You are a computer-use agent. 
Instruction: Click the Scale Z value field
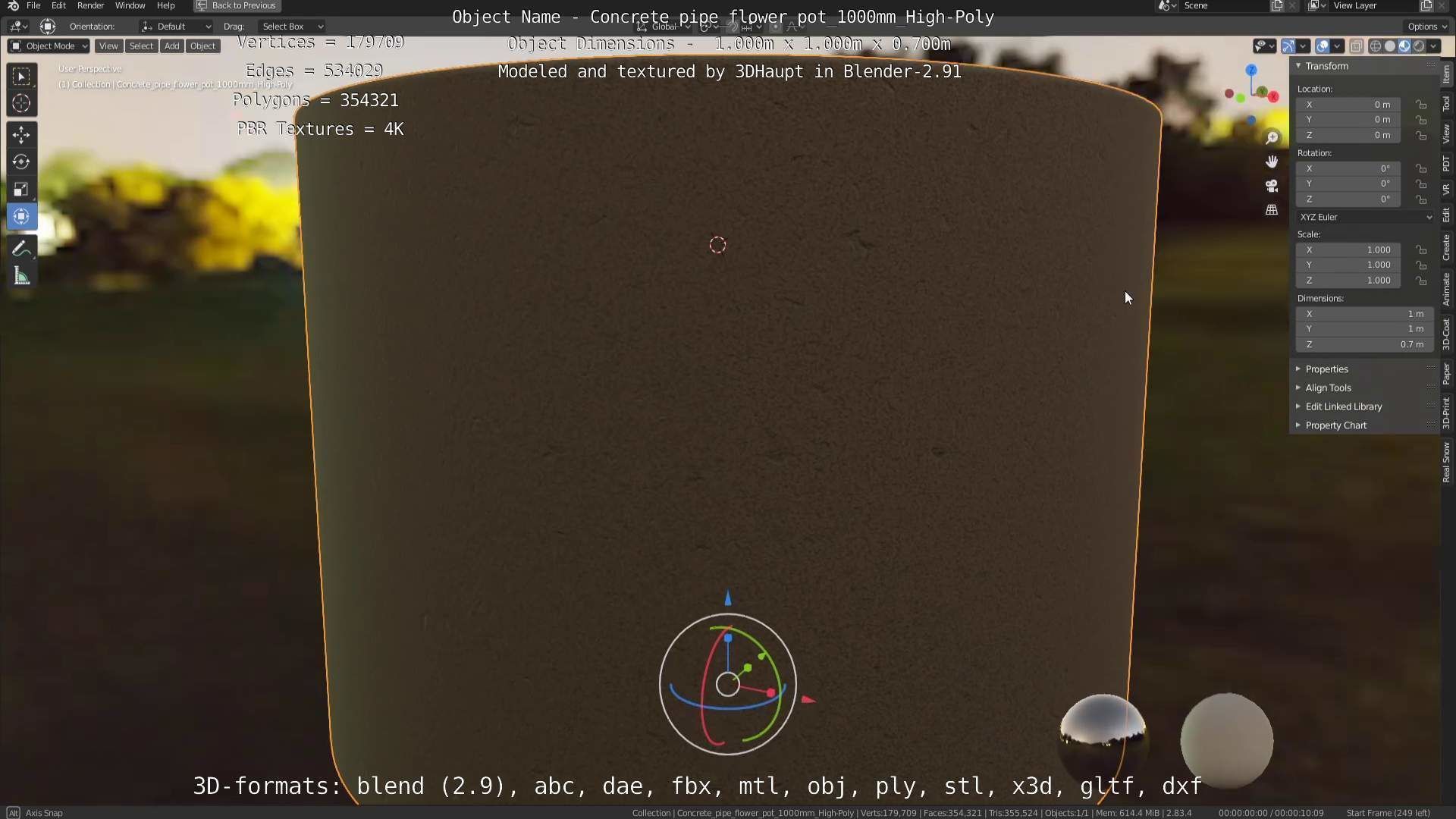[1348, 281]
